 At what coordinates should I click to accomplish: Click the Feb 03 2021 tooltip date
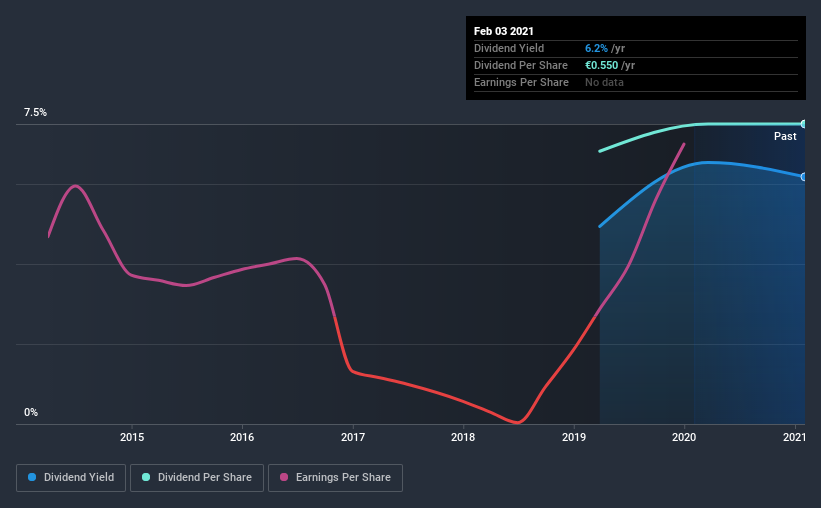504,31
